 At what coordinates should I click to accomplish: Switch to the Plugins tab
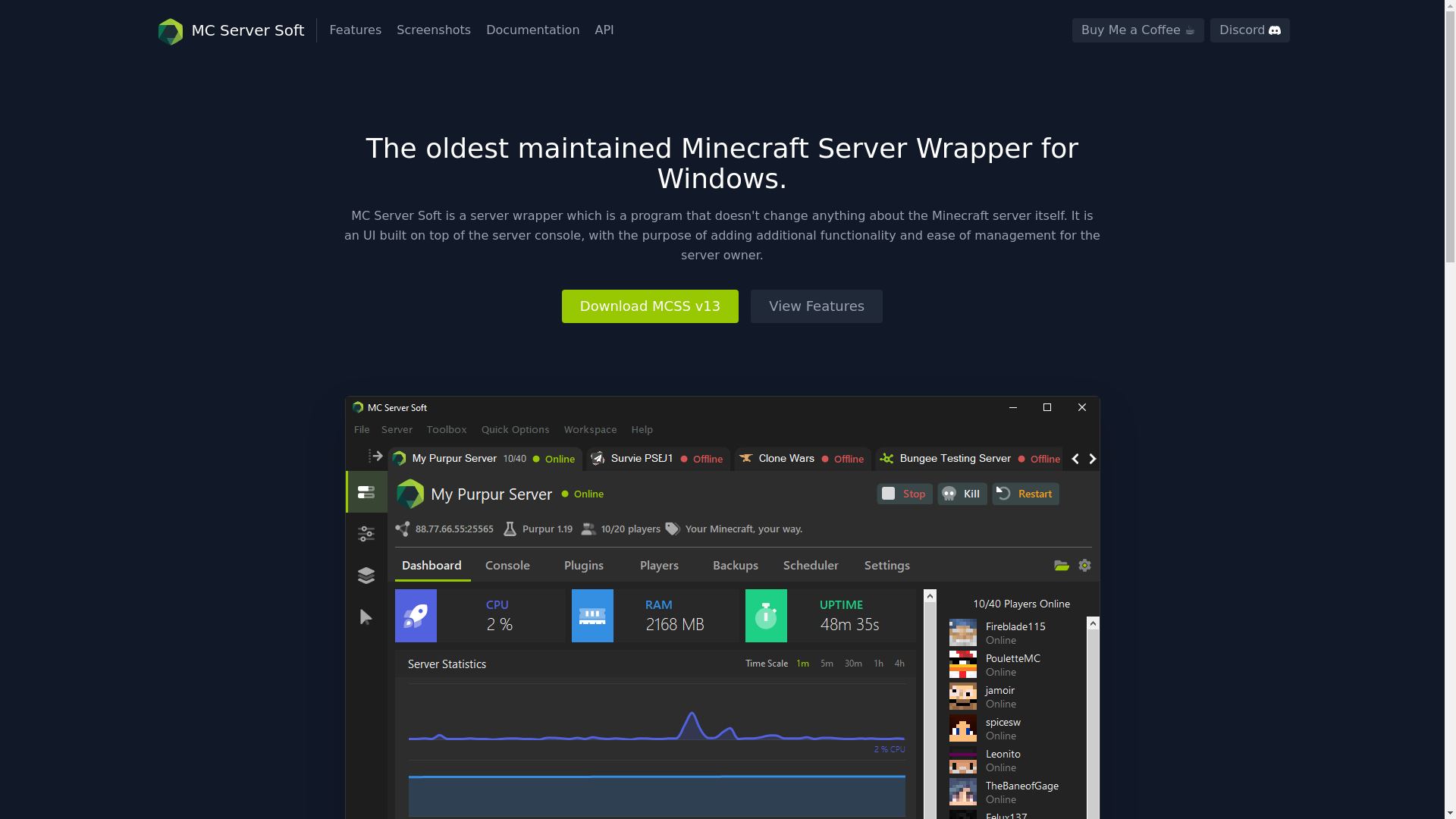pos(584,566)
